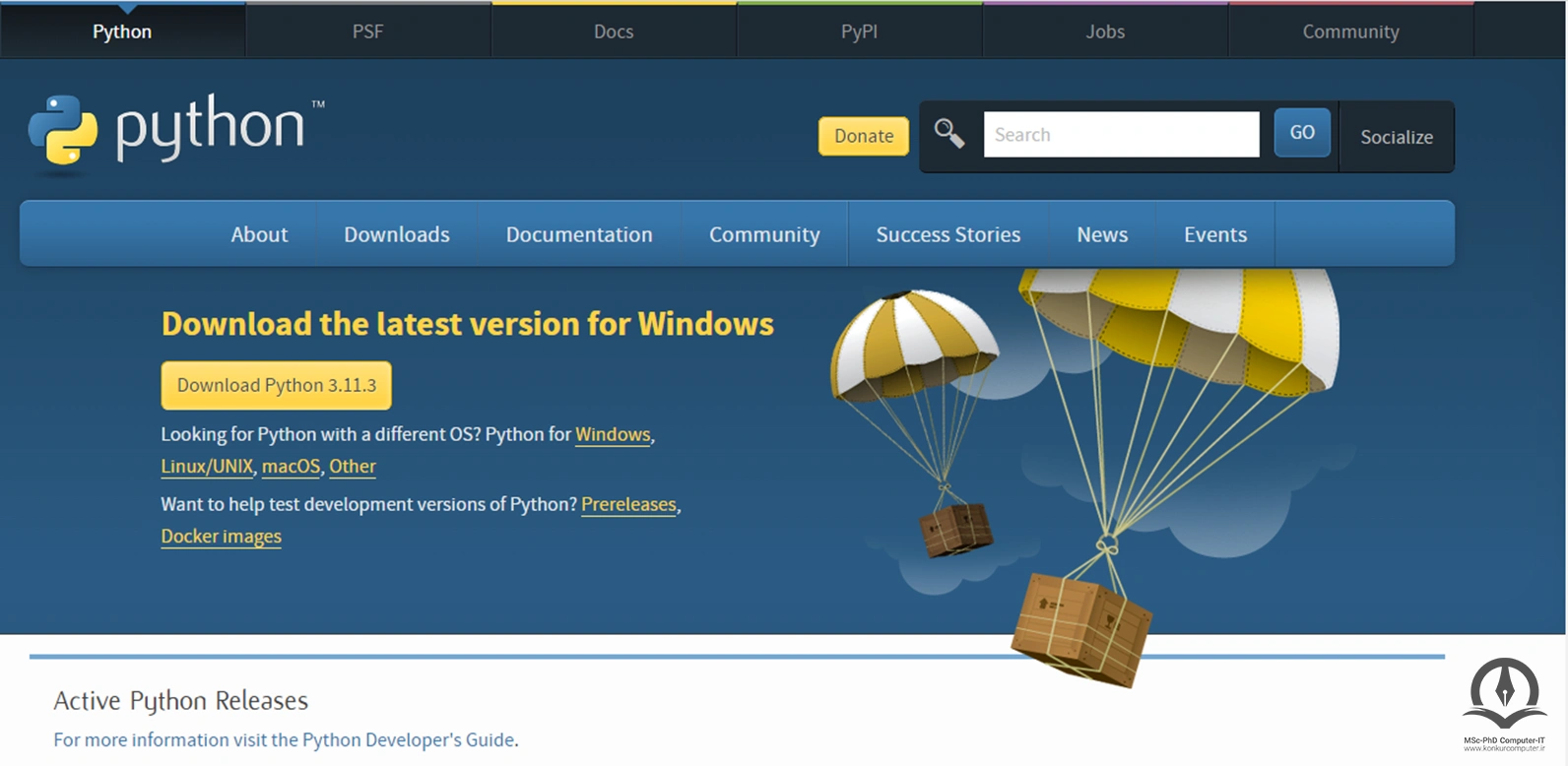
Task: Go to the PyPI tab
Action: pyautogui.click(x=859, y=32)
